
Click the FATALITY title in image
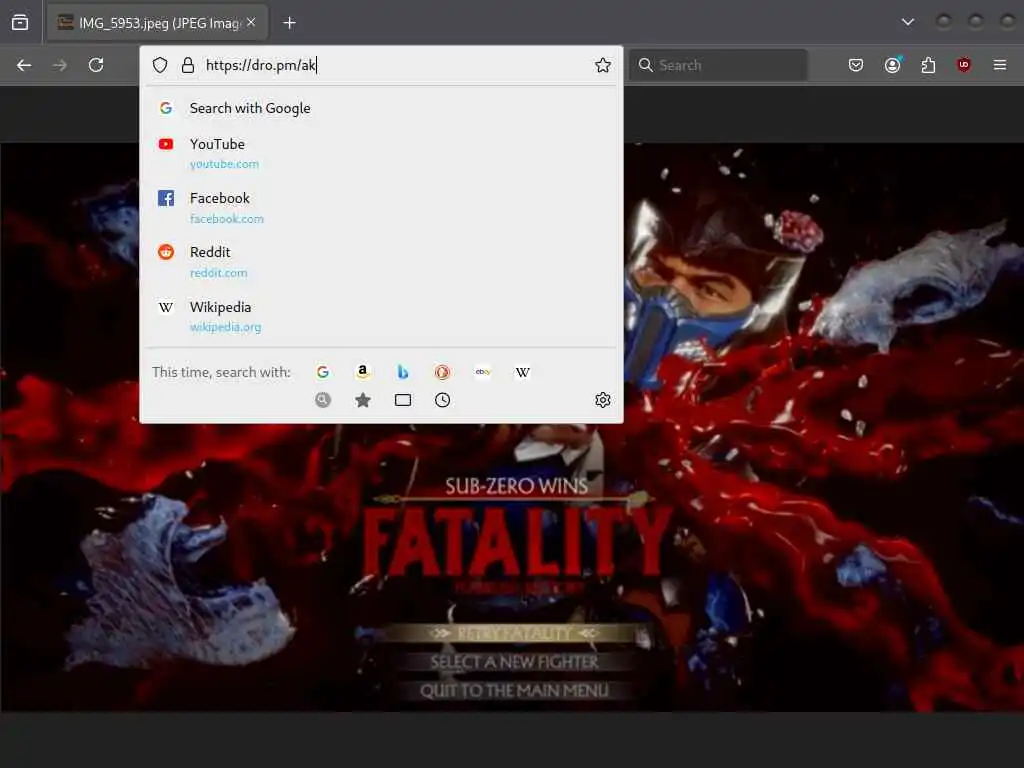(x=516, y=543)
